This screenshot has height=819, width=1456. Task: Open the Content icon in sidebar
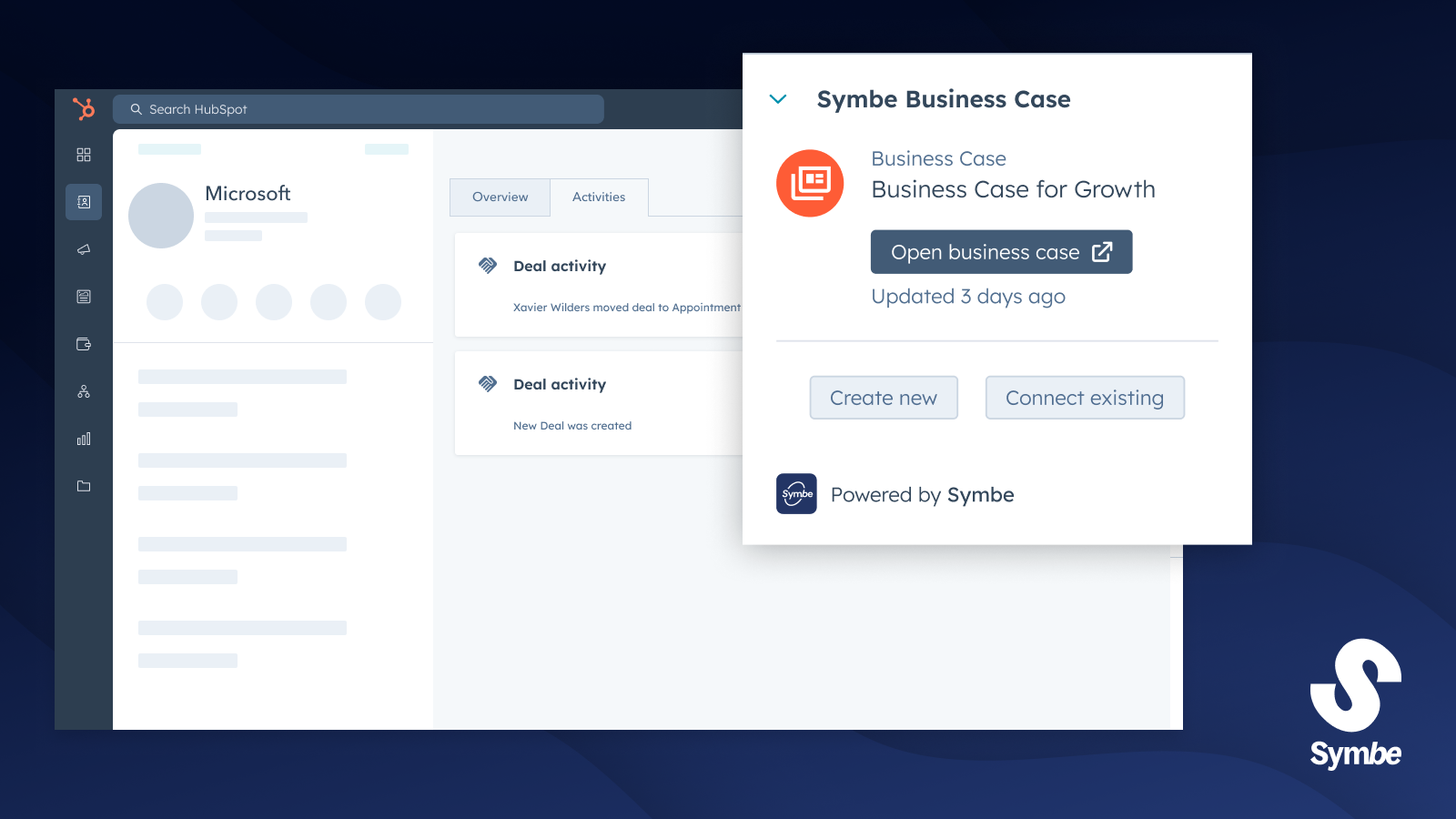click(83, 297)
